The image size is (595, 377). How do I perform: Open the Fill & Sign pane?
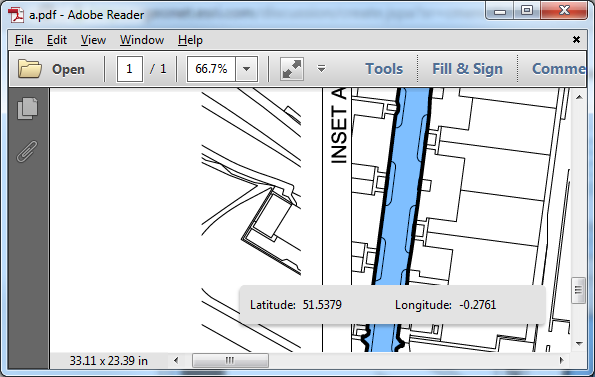468,69
